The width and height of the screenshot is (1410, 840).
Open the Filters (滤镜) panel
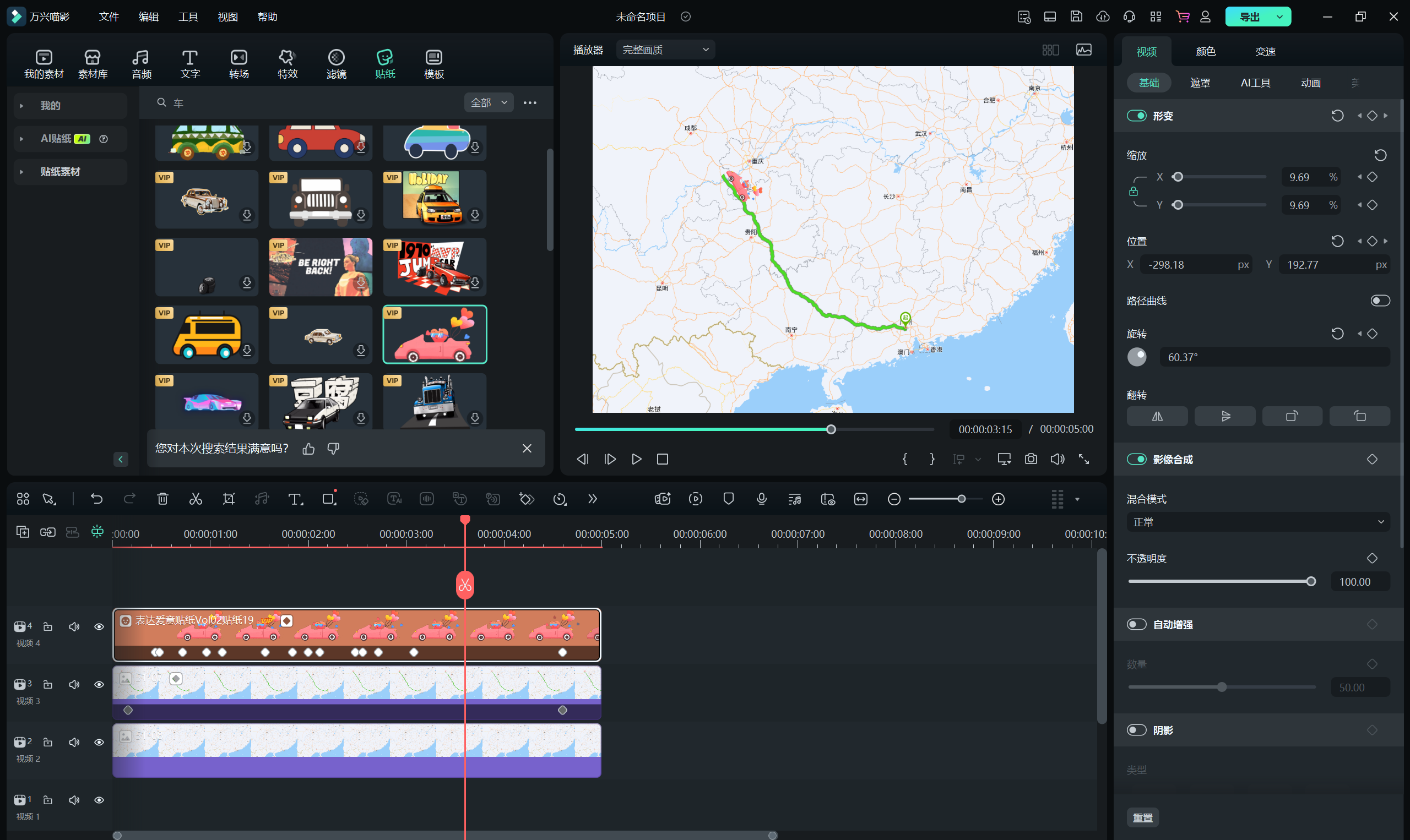(x=336, y=63)
